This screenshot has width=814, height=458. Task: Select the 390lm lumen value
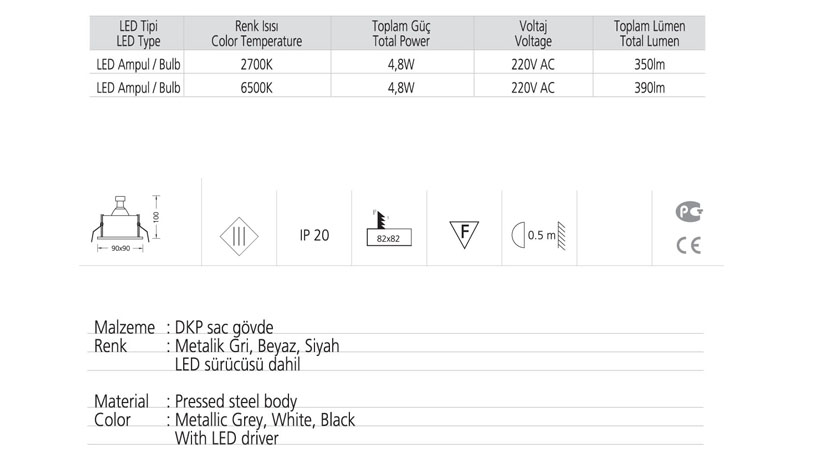coord(648,87)
